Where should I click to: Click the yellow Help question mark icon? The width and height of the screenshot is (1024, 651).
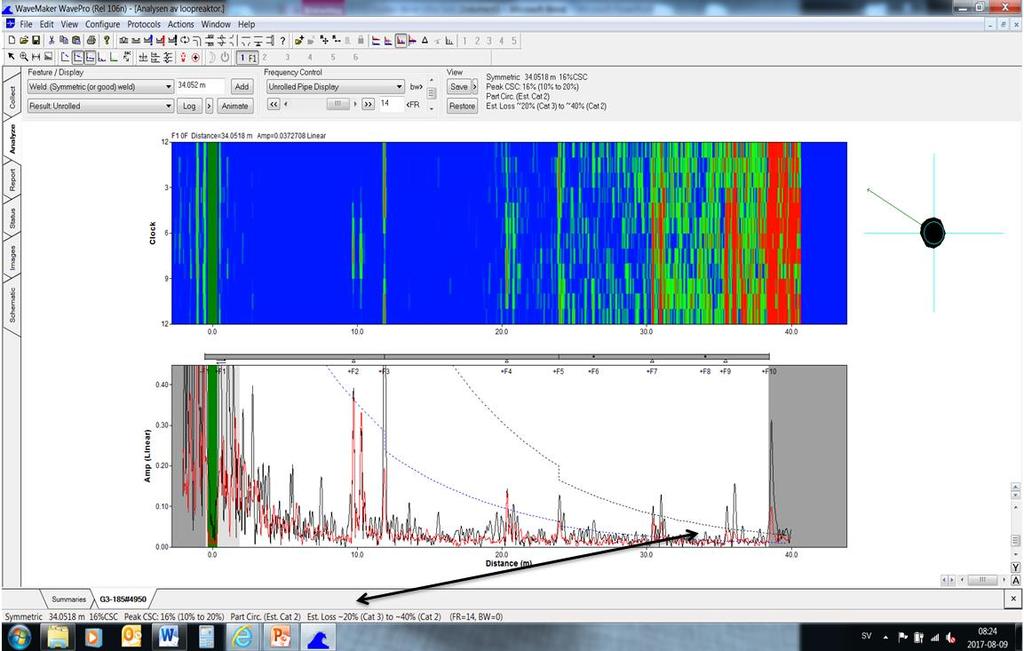pyautogui.click(x=107, y=40)
